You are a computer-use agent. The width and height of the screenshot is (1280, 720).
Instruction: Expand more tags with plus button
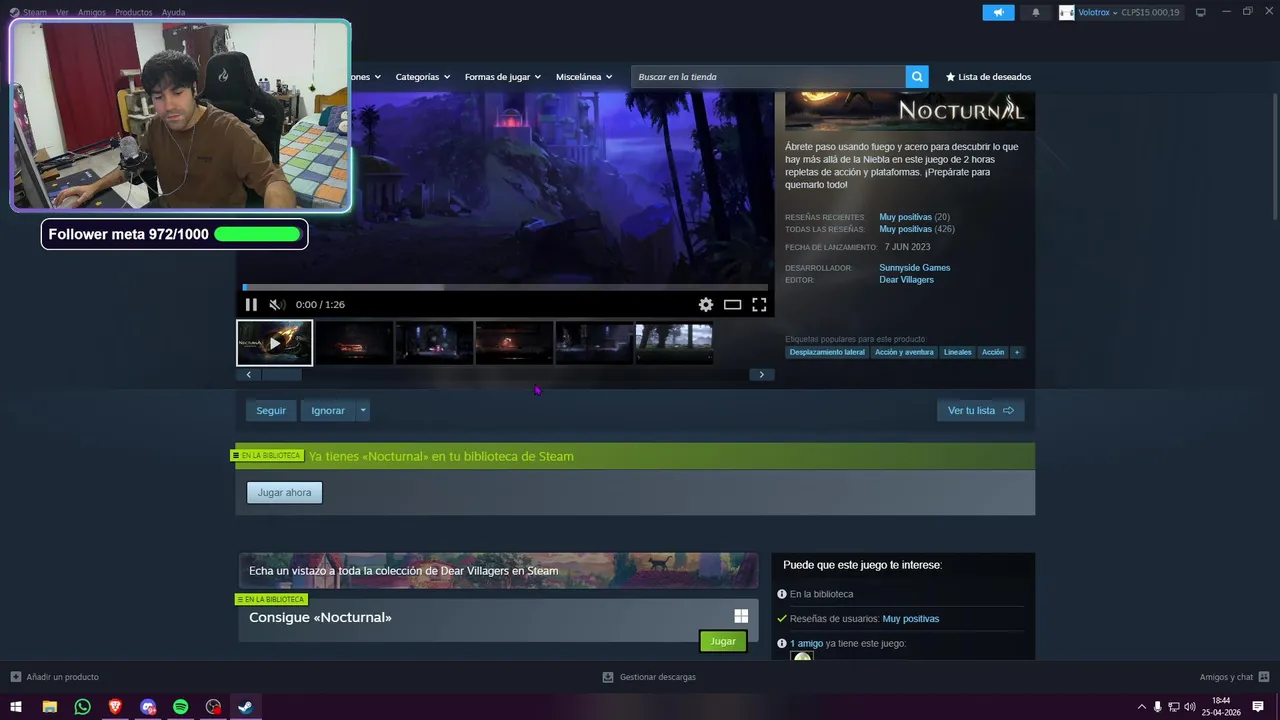tap(1017, 352)
